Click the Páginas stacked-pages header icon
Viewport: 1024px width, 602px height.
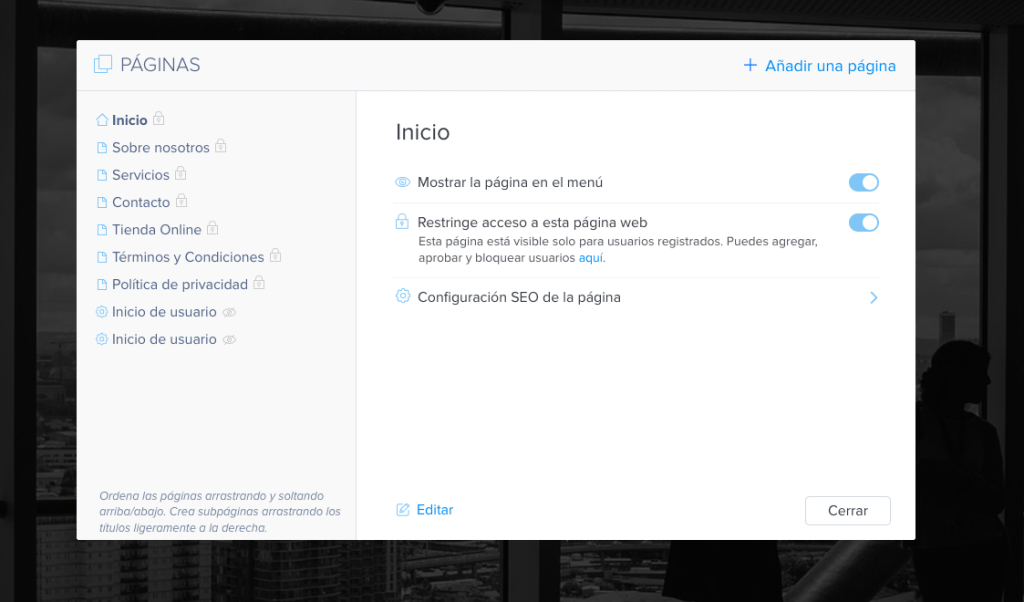[x=103, y=64]
